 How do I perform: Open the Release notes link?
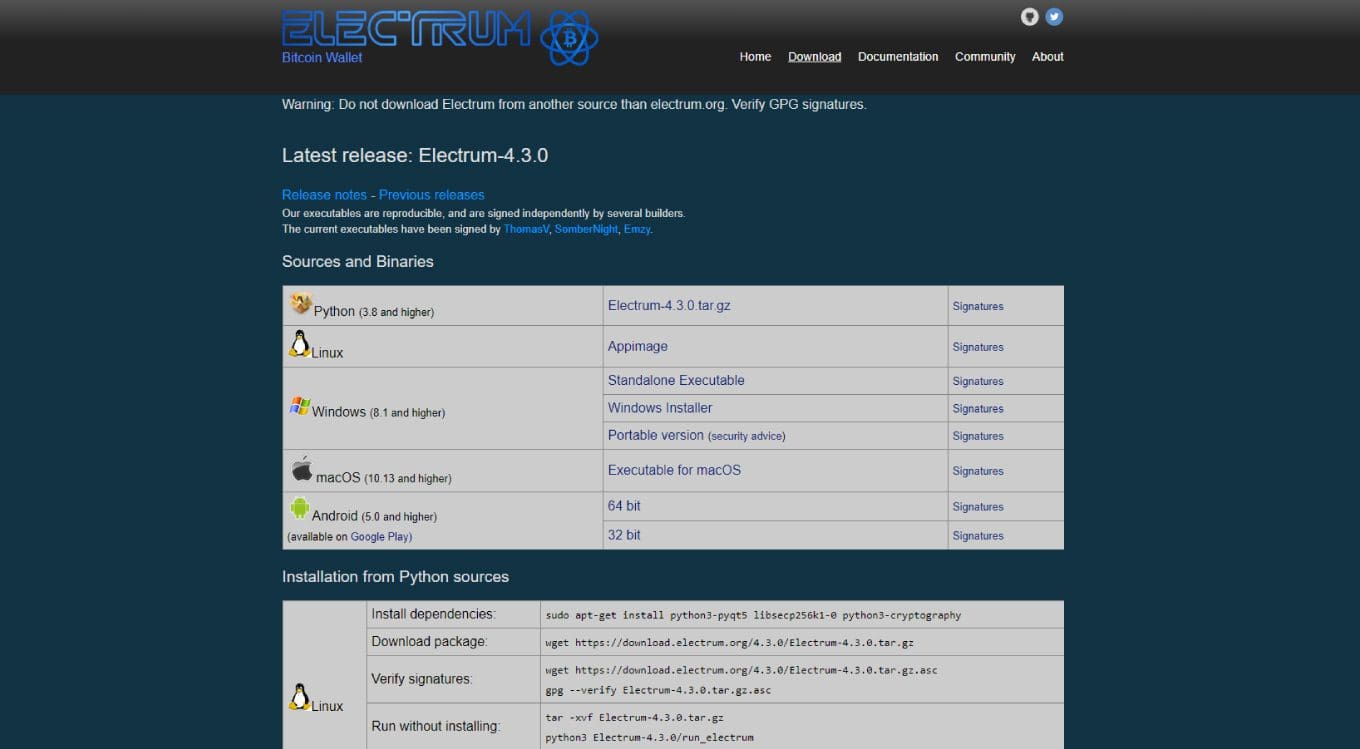324,194
